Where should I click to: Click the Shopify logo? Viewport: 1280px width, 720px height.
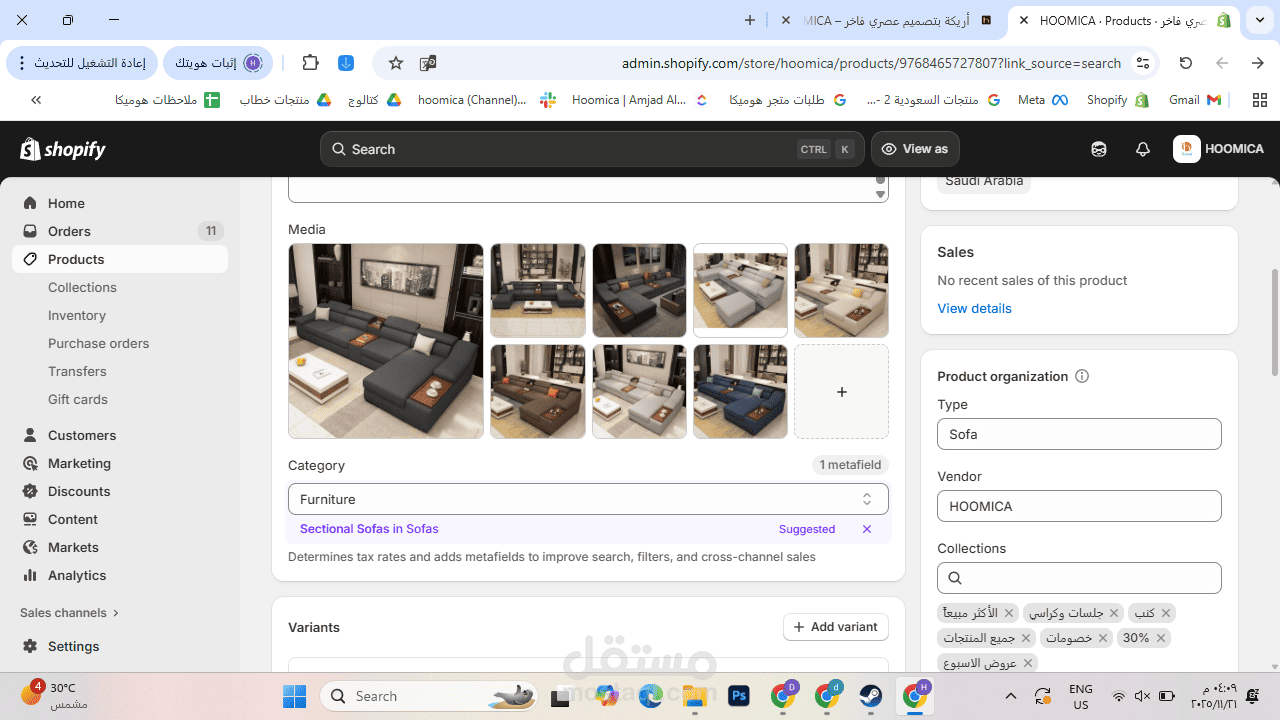[63, 149]
